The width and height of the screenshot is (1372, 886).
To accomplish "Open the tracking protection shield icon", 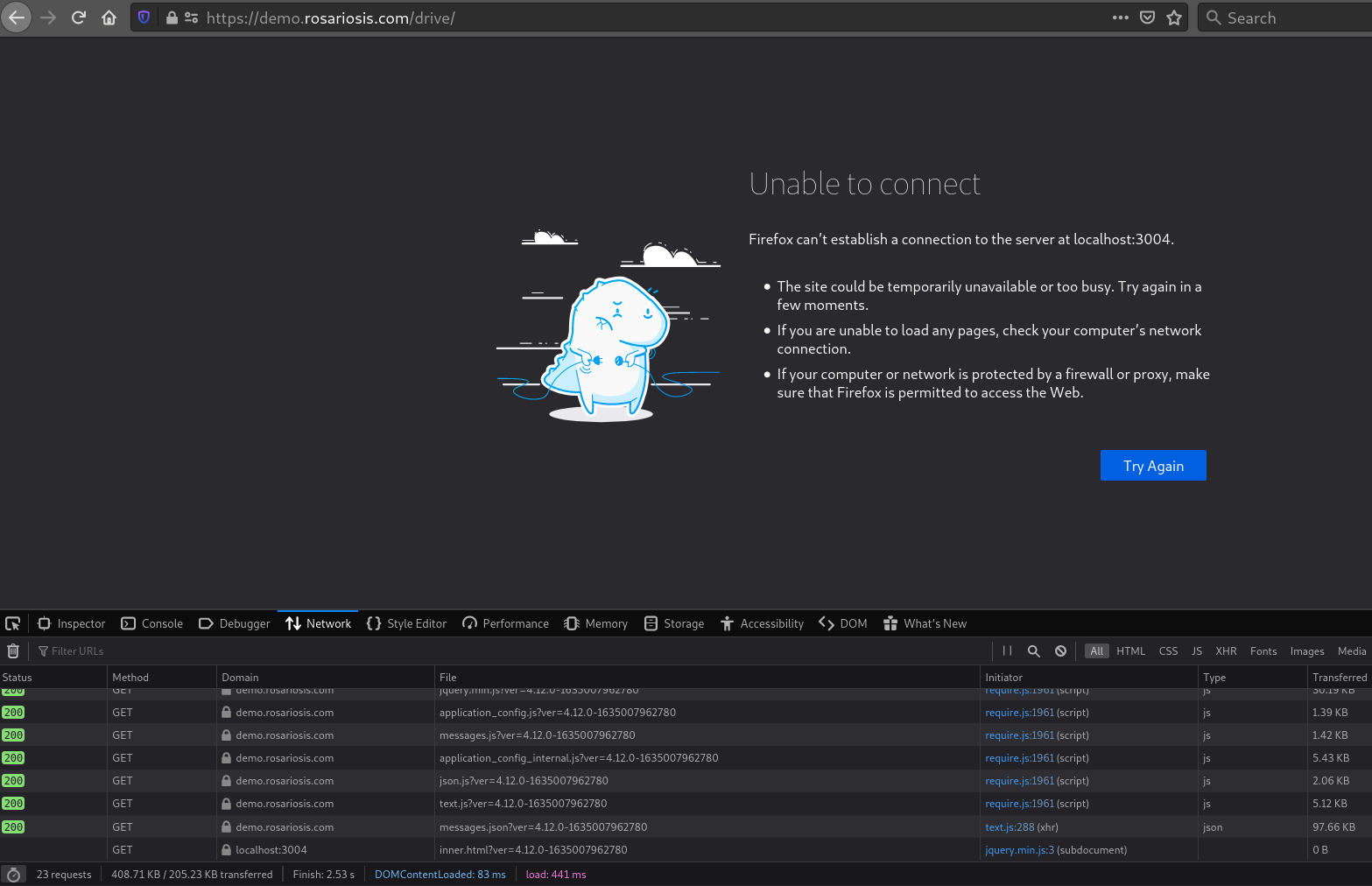I will click(144, 18).
